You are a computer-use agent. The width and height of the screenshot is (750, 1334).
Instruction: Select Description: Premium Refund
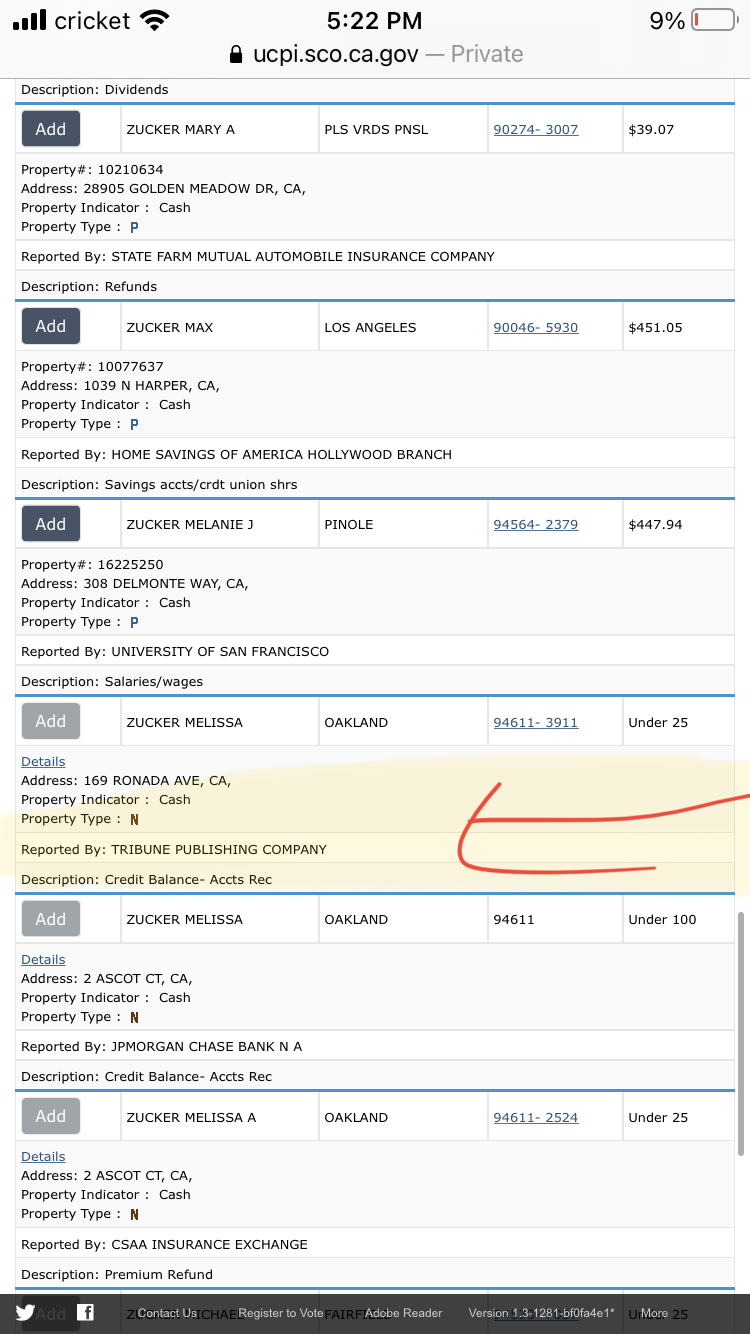(117, 1274)
